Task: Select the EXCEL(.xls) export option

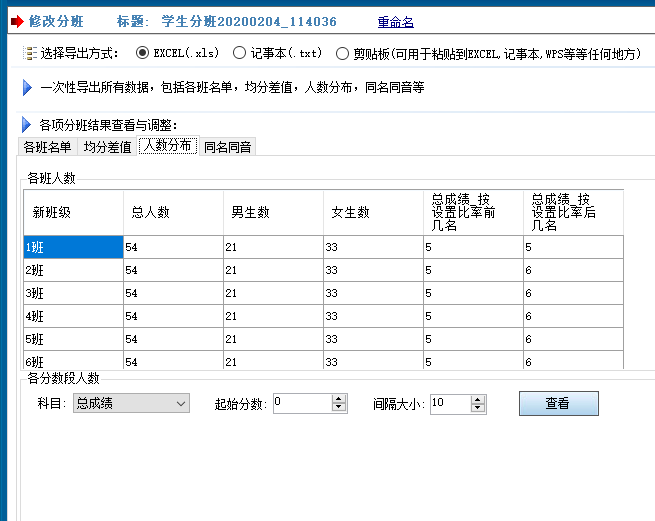Action: coord(143,53)
